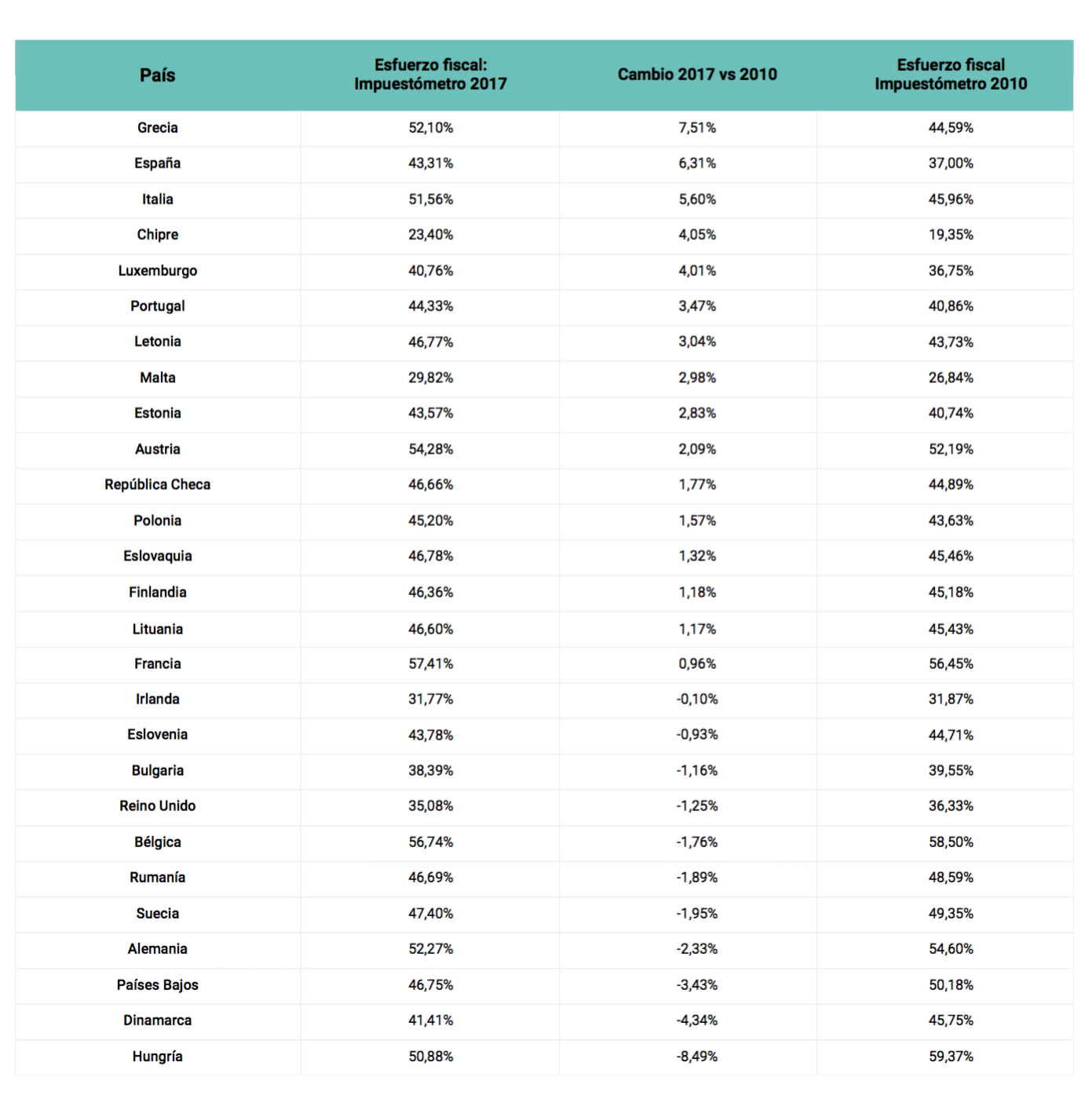
Task: Click the Cambio 2017 vs 2010 header
Action: [697, 75]
